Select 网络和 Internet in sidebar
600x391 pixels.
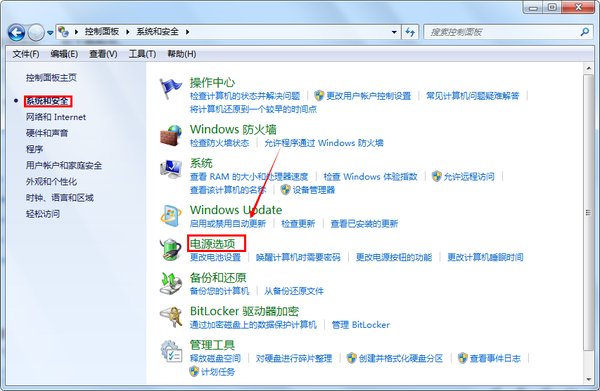[x=56, y=117]
